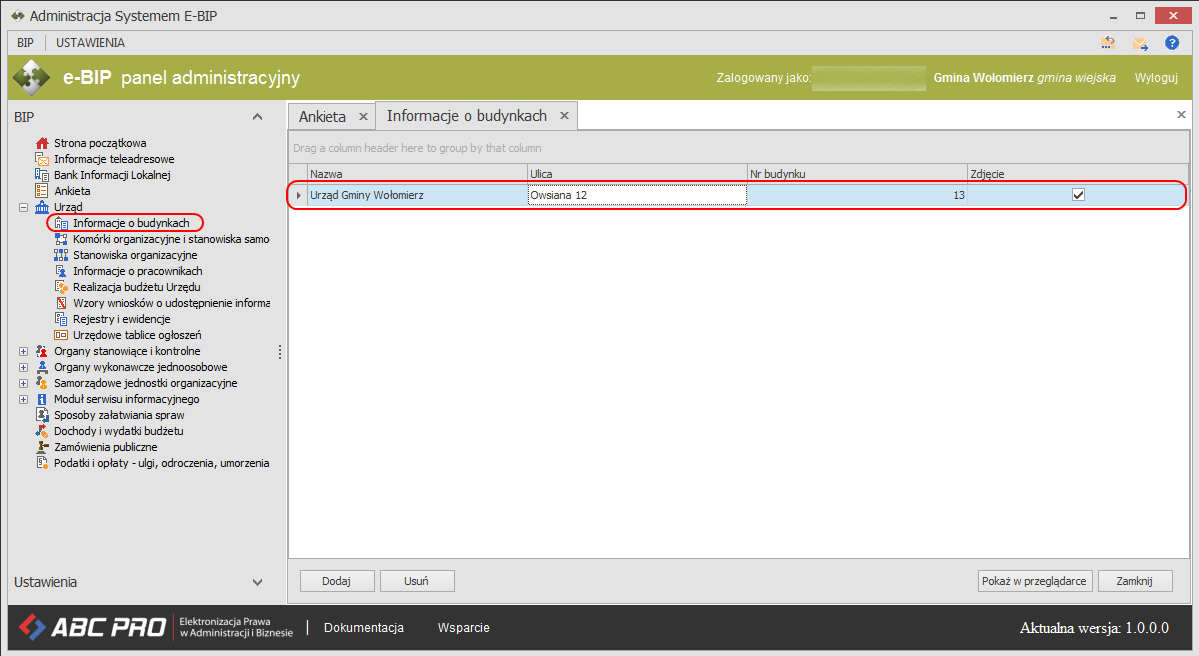1199x656 pixels.
Task: Click the Podatki i opłaty icon
Action: 42,463
